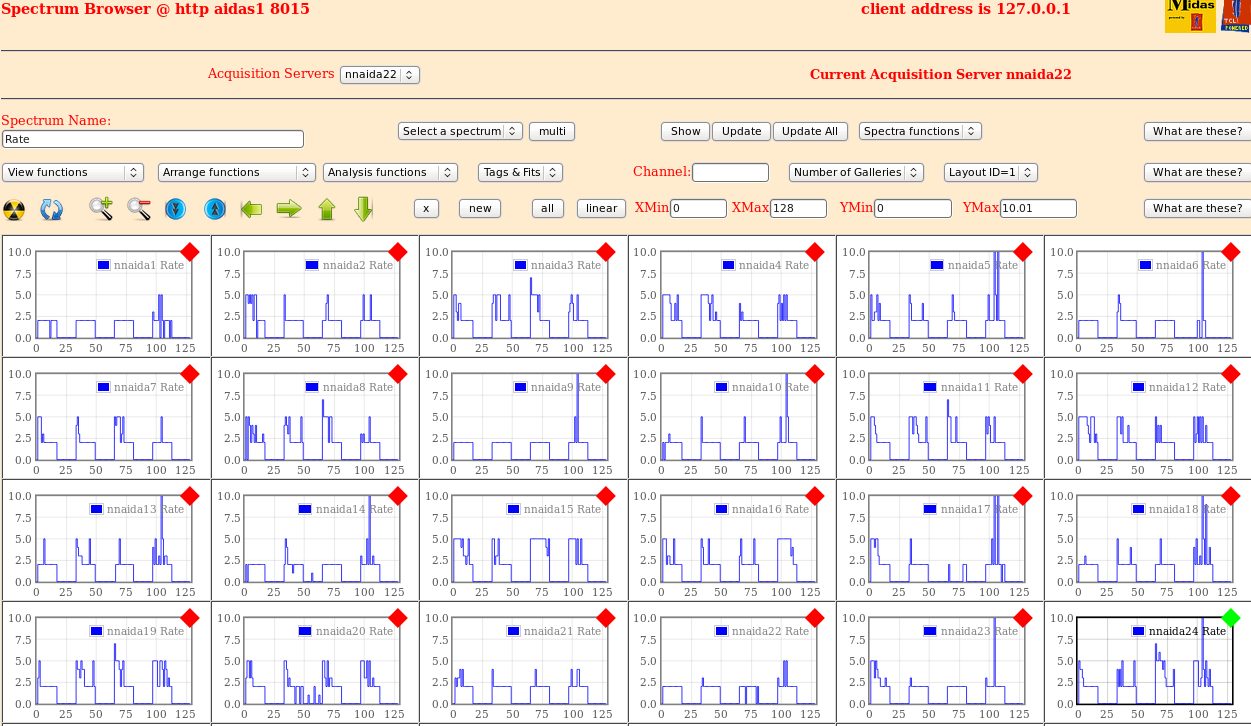Click the blue legend swatch for nnaida9
The height and width of the screenshot is (726, 1251).
pos(520,387)
